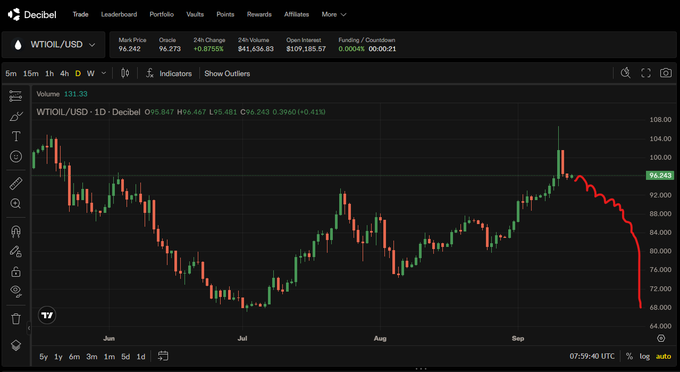Set the chart range to 3m
The height and width of the screenshot is (372, 680).
pyautogui.click(x=92, y=356)
